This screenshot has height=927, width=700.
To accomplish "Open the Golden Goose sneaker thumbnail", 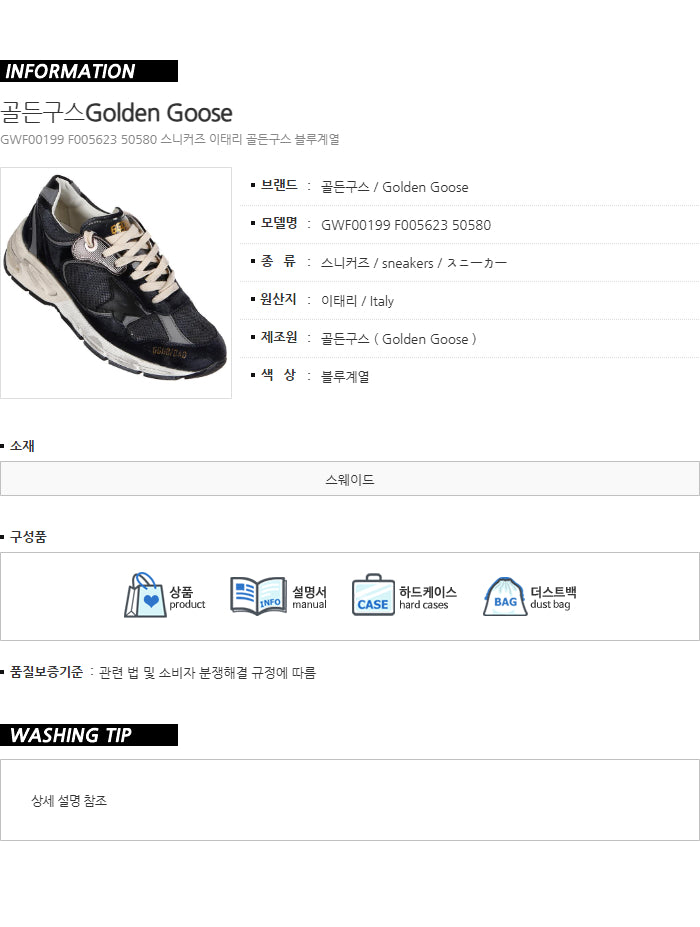I will click(x=116, y=283).
